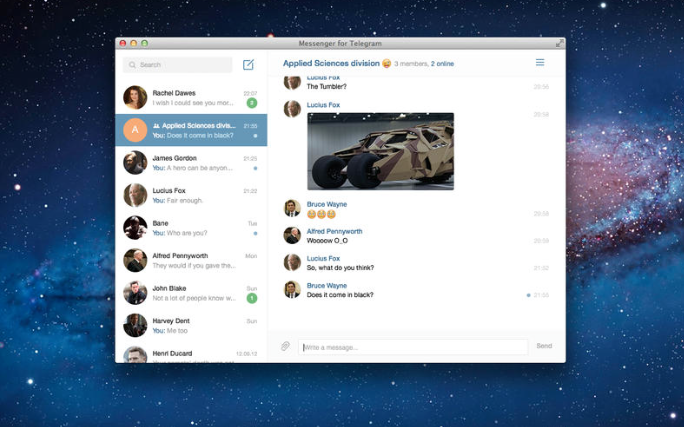Click Lucius Fox avatar beside 'The Tumbler?' message
This screenshot has width=684, height=427.
[292, 82]
